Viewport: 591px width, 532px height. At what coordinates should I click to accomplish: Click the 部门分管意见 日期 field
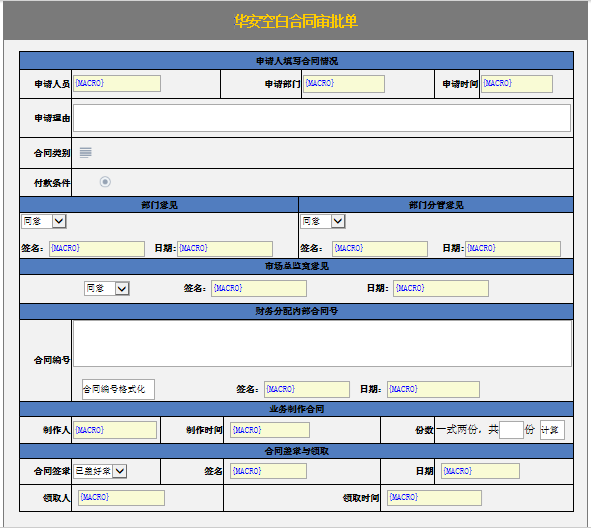coord(513,249)
